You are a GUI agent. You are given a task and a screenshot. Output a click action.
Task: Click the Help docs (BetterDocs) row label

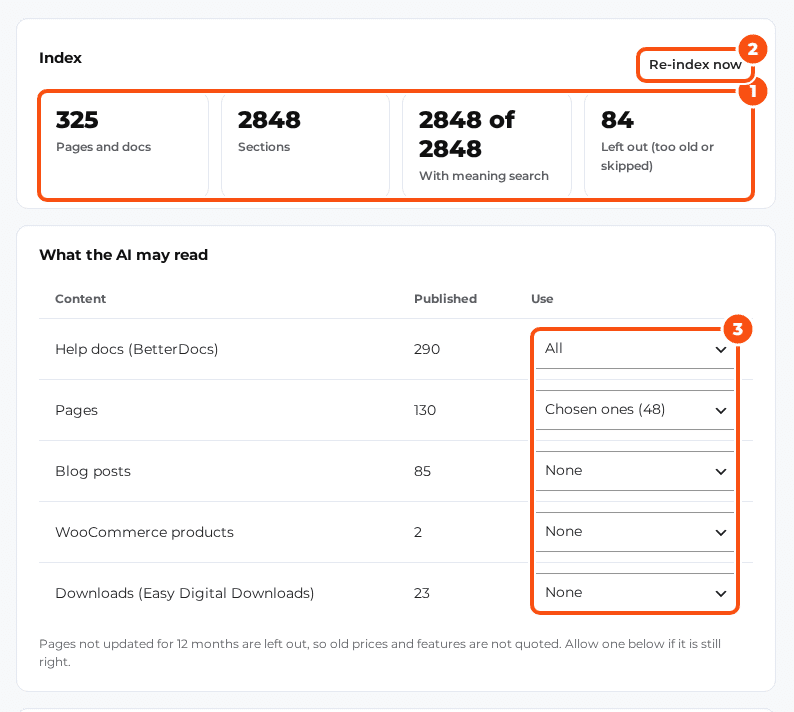[137, 349]
